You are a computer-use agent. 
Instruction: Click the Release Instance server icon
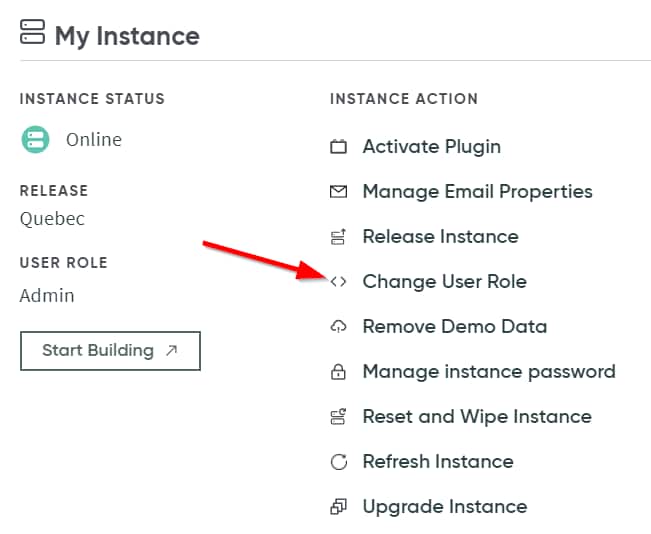pos(338,237)
